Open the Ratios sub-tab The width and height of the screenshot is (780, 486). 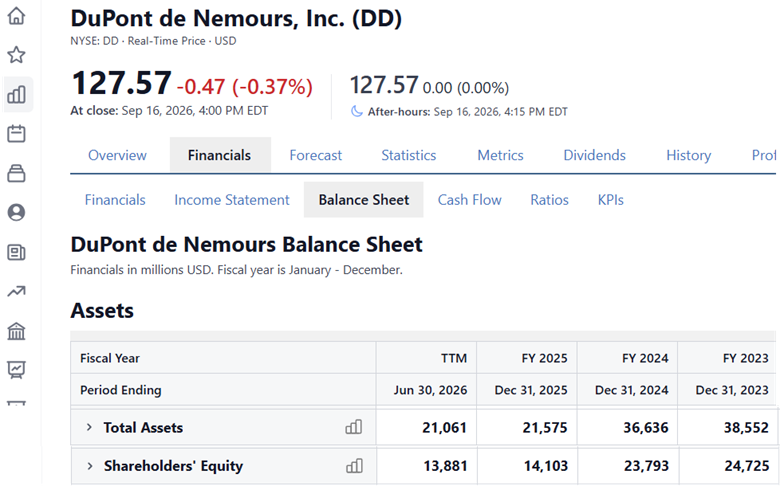click(x=549, y=199)
